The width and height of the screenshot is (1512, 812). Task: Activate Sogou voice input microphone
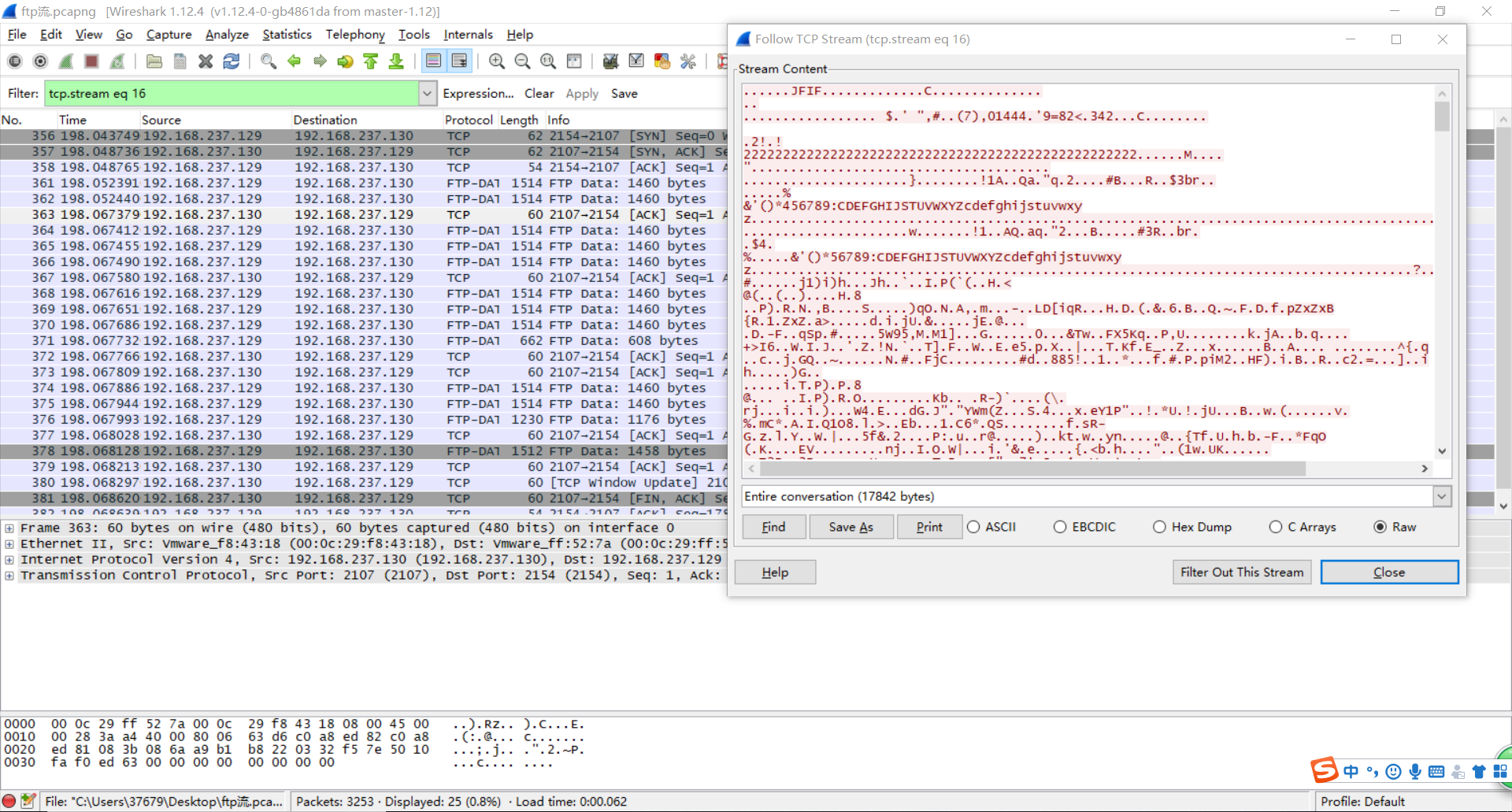(x=1415, y=772)
